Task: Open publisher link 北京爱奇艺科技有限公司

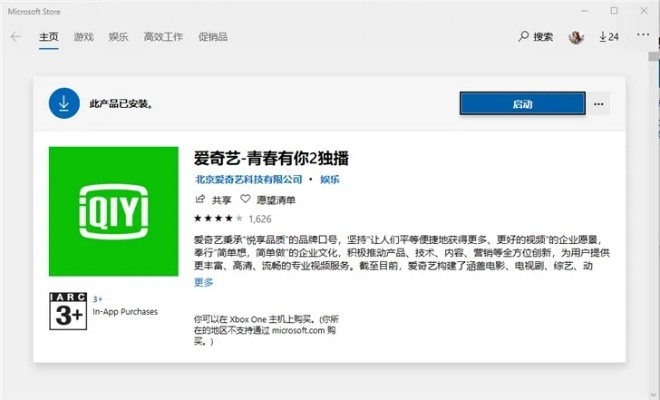Action: (x=248, y=180)
